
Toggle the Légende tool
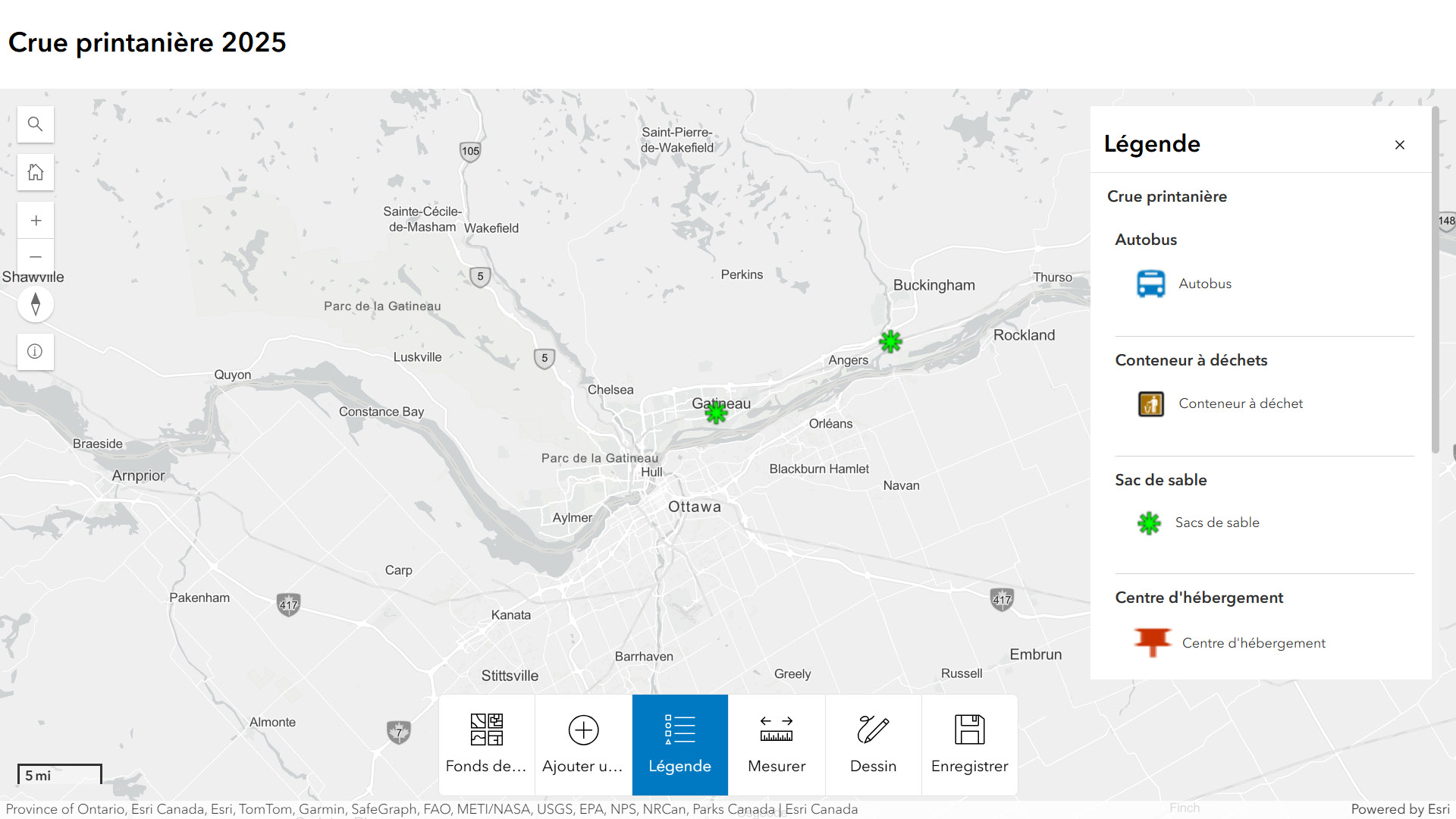(x=679, y=744)
